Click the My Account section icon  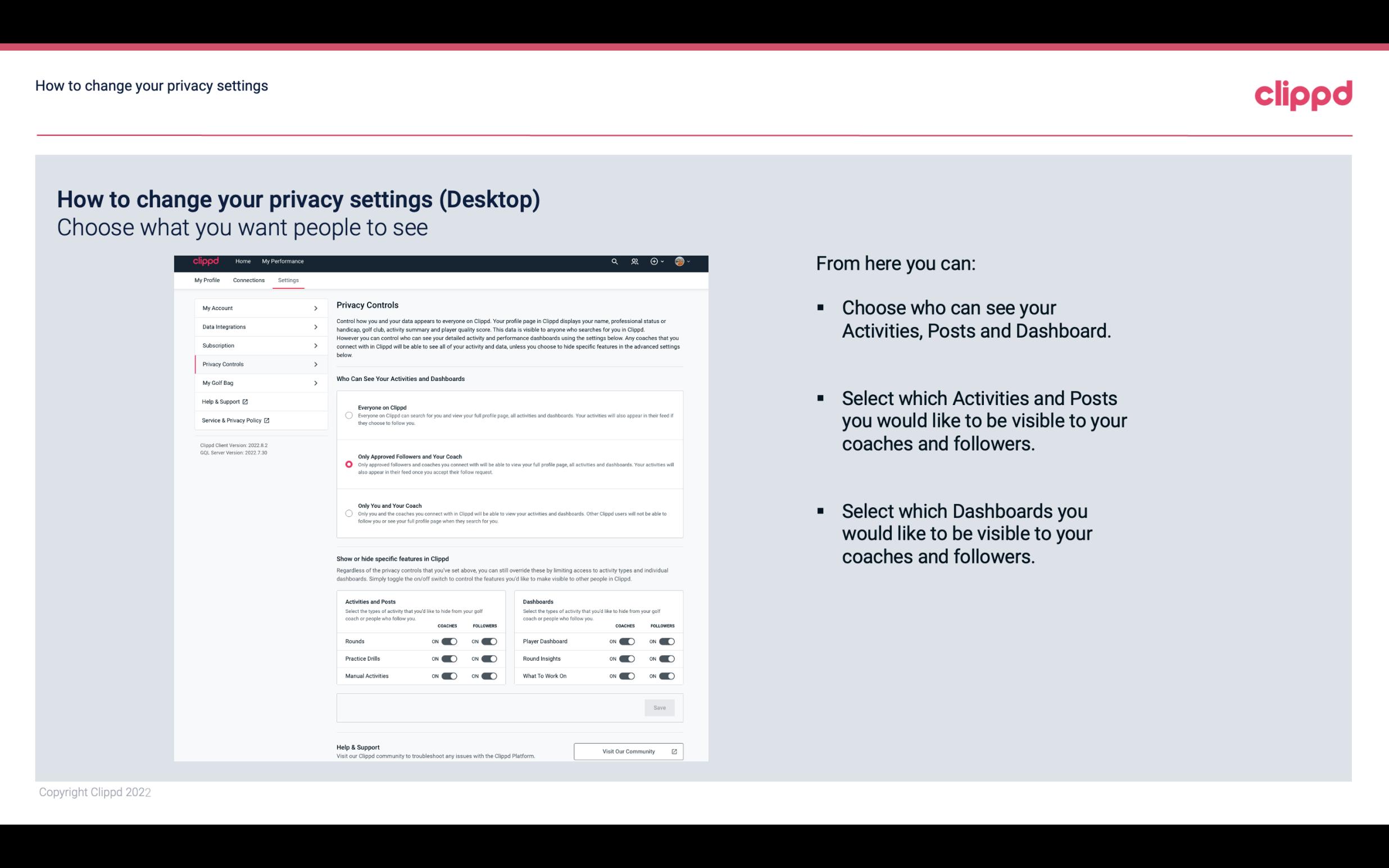coord(316,308)
